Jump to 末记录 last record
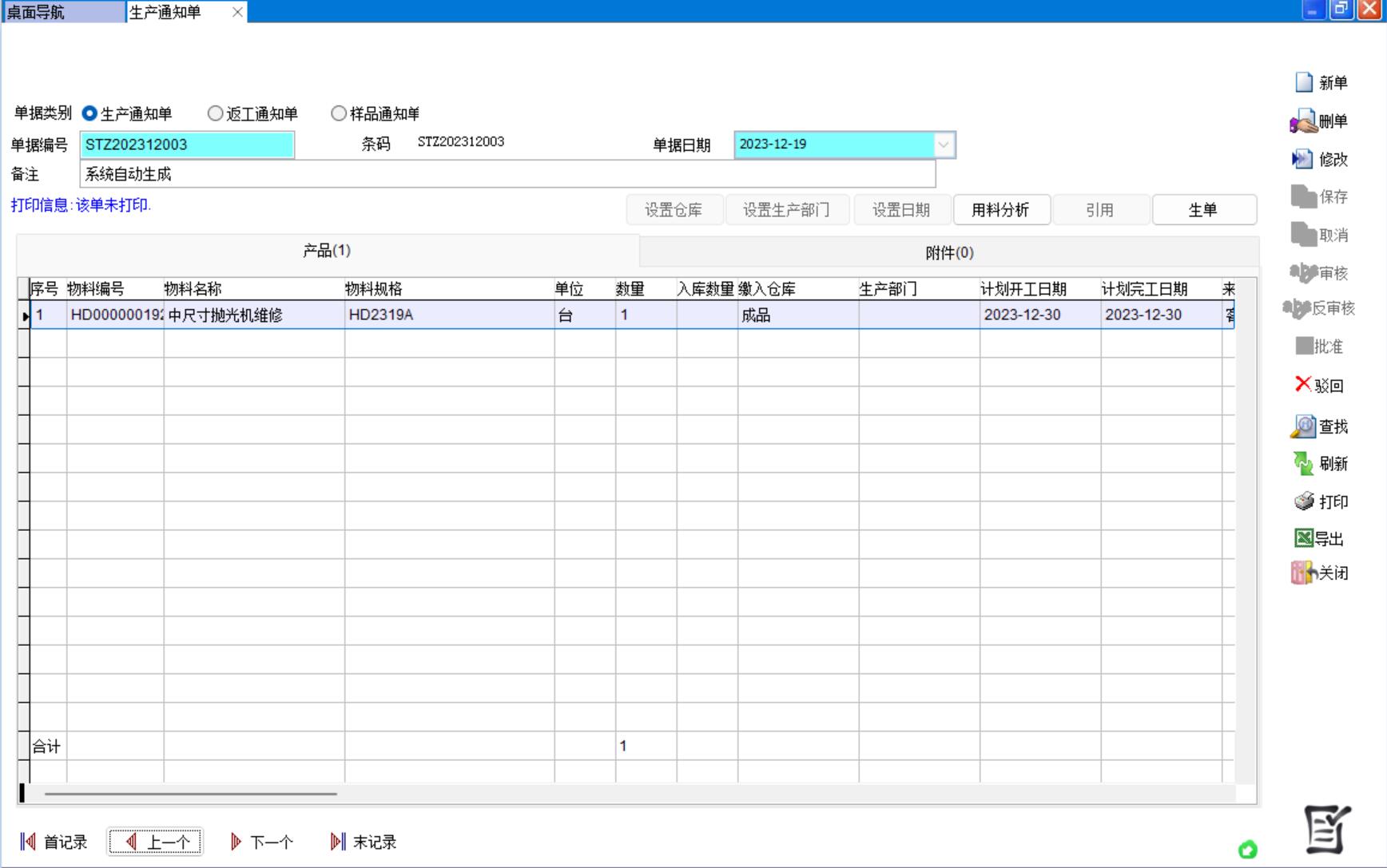Viewport: 1387px width, 868px height. (364, 842)
